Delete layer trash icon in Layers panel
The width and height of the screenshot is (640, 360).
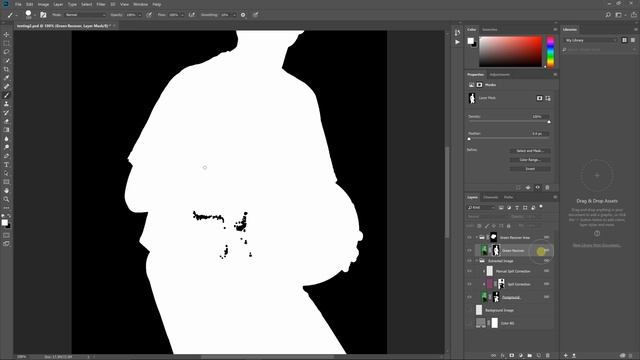(548, 356)
